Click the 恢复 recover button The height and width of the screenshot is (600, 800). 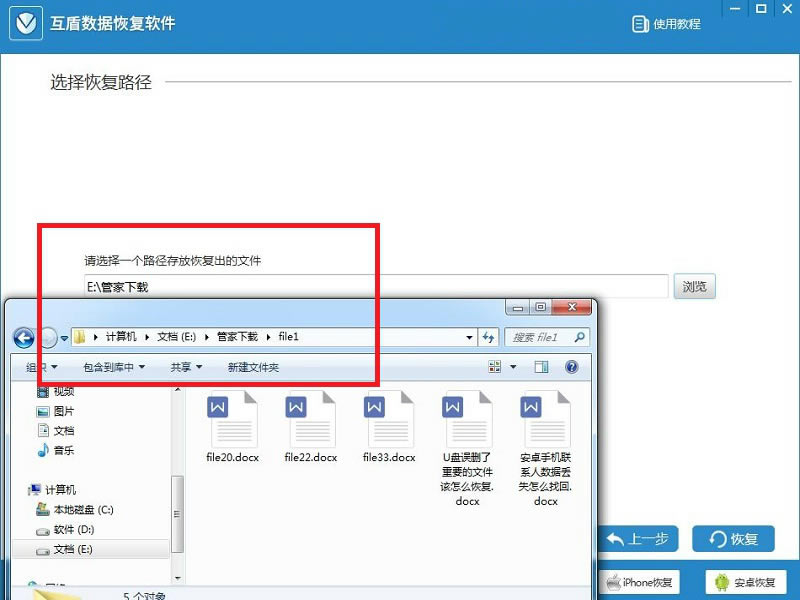[733, 539]
